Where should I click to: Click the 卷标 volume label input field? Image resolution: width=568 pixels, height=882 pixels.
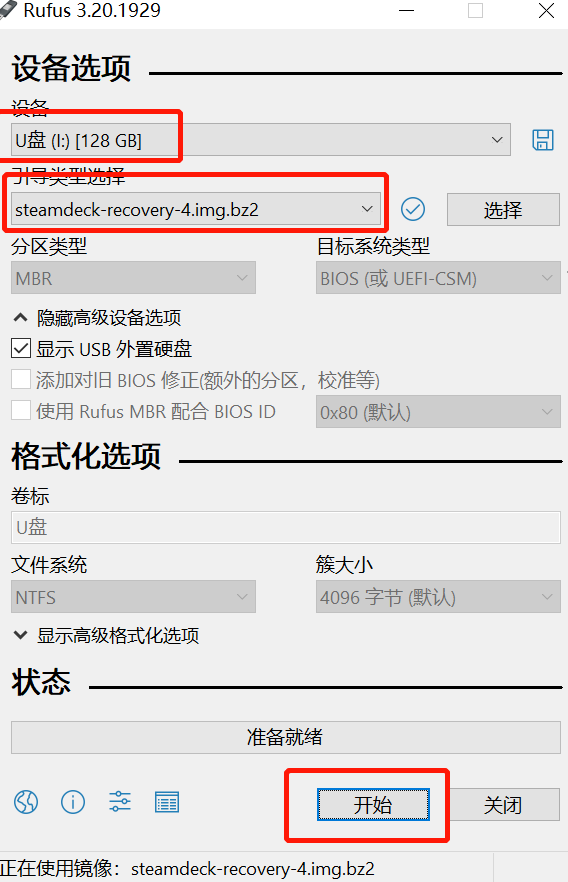(x=286, y=527)
